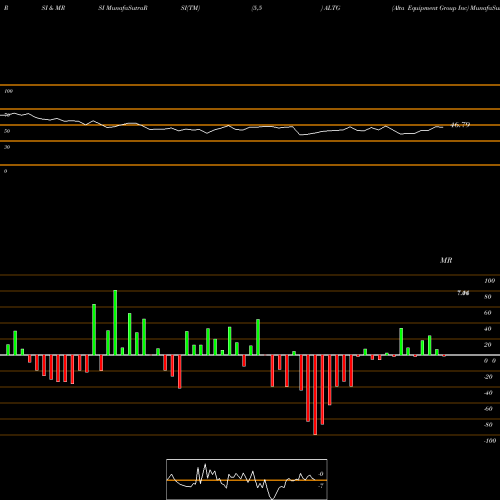This screenshot has width=500, height=500.
Task: Click the RSI value label 46.79
Action: pyautogui.click(x=460, y=125)
